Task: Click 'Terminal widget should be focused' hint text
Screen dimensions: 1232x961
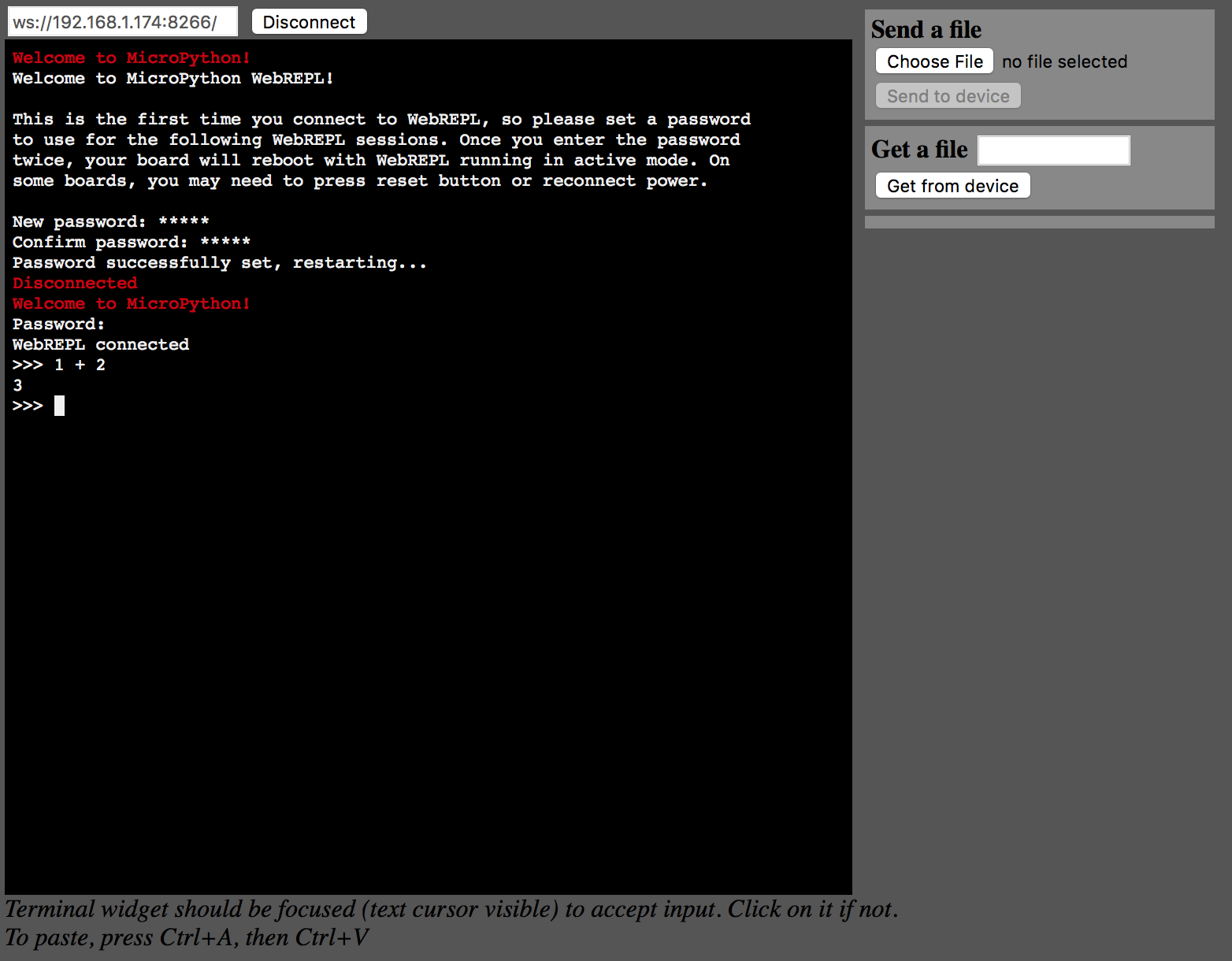Action: (x=451, y=909)
